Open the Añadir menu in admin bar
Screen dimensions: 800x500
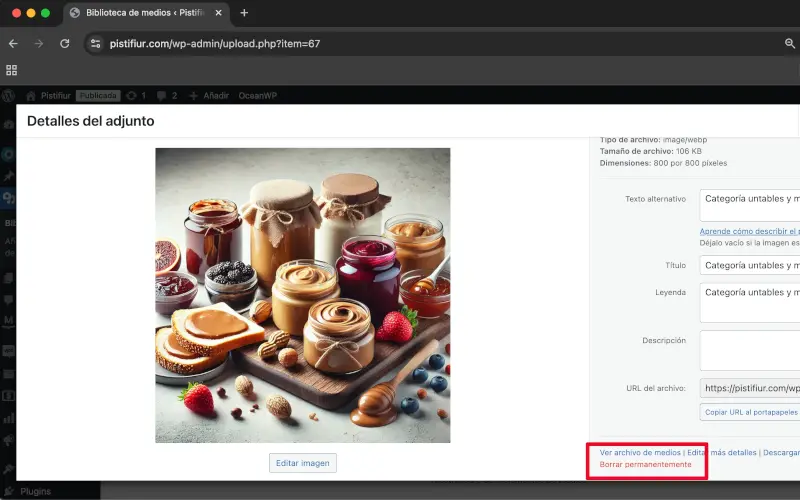coord(209,95)
